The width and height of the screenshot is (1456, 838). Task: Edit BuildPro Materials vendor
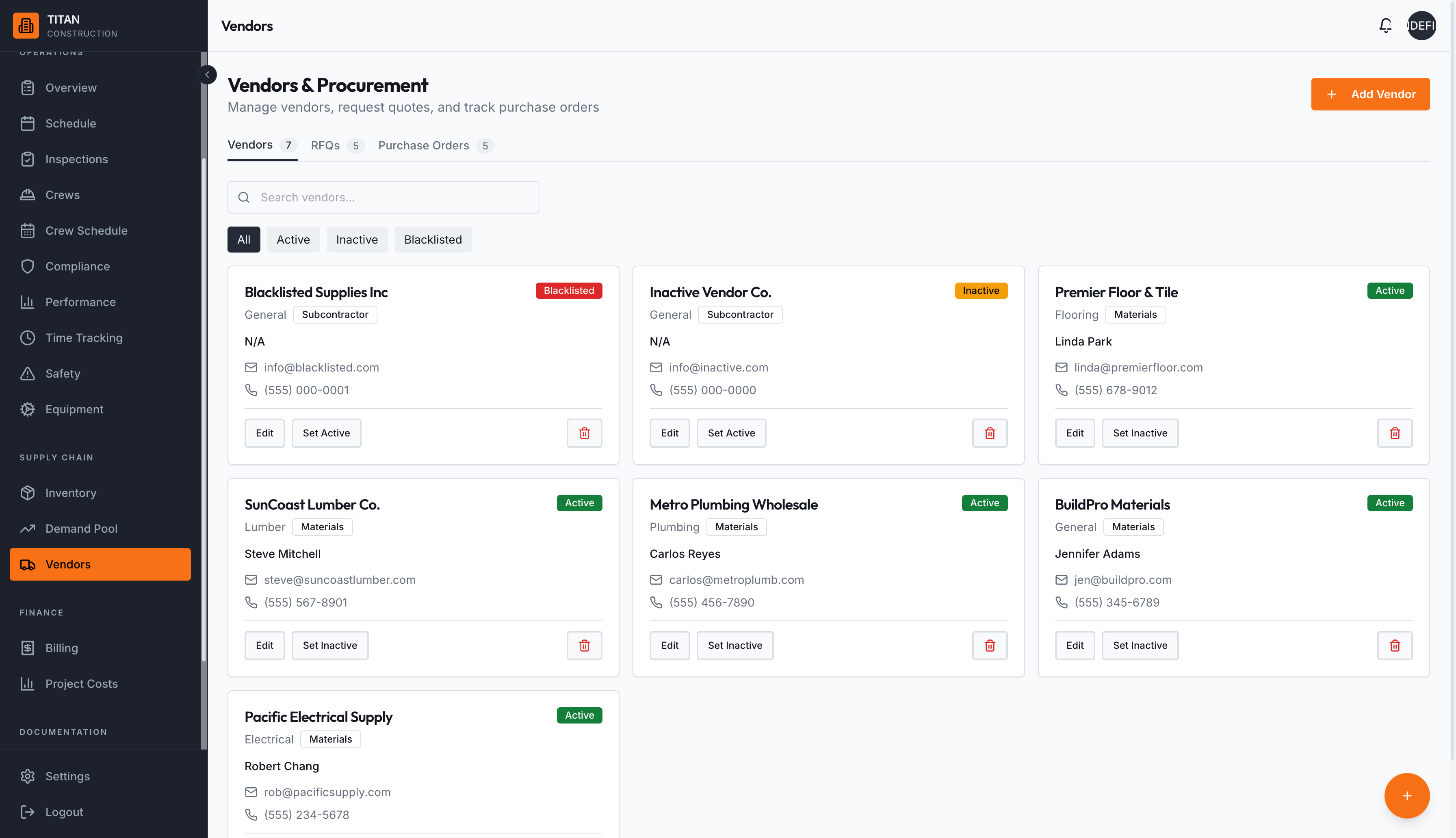pyautogui.click(x=1075, y=645)
